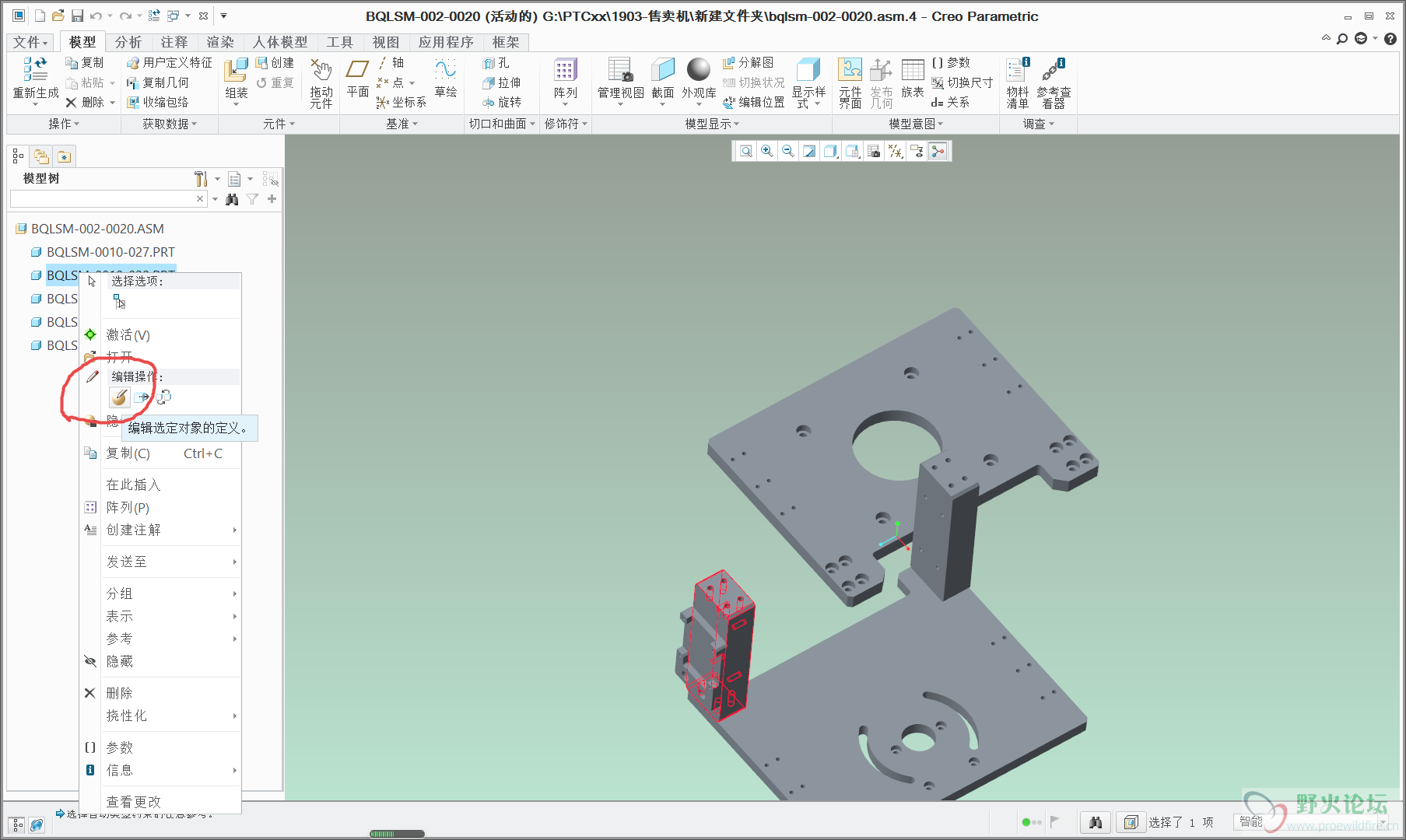
Task: Toggle datum display filters in graphics toolbar
Action: (x=896, y=151)
